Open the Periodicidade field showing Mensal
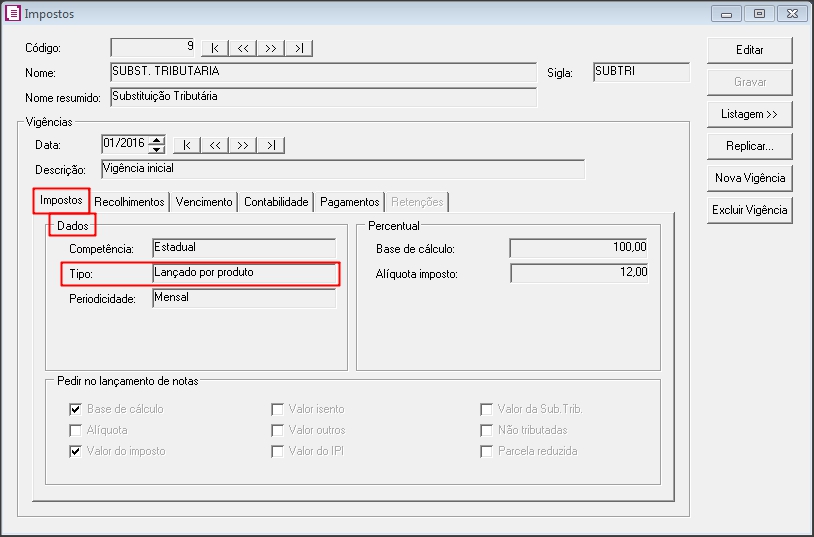The height and width of the screenshot is (537, 814). (x=244, y=298)
